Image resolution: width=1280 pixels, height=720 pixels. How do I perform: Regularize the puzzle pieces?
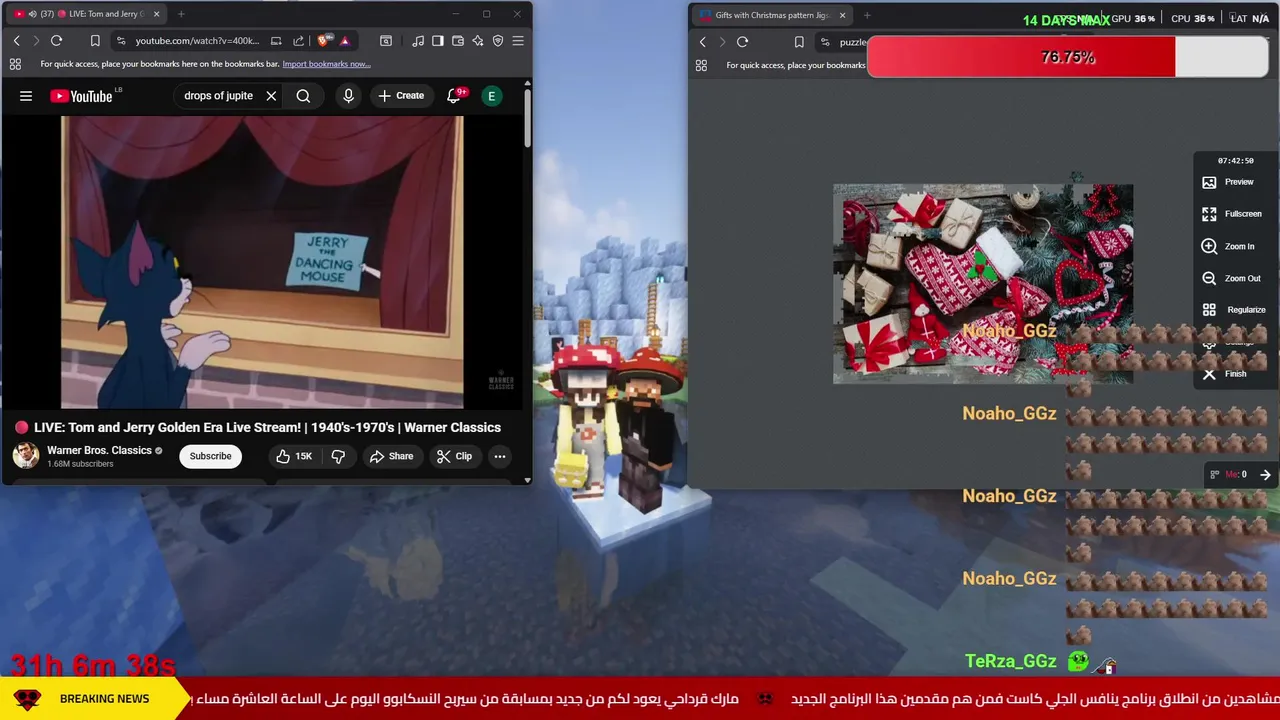(x=1234, y=310)
